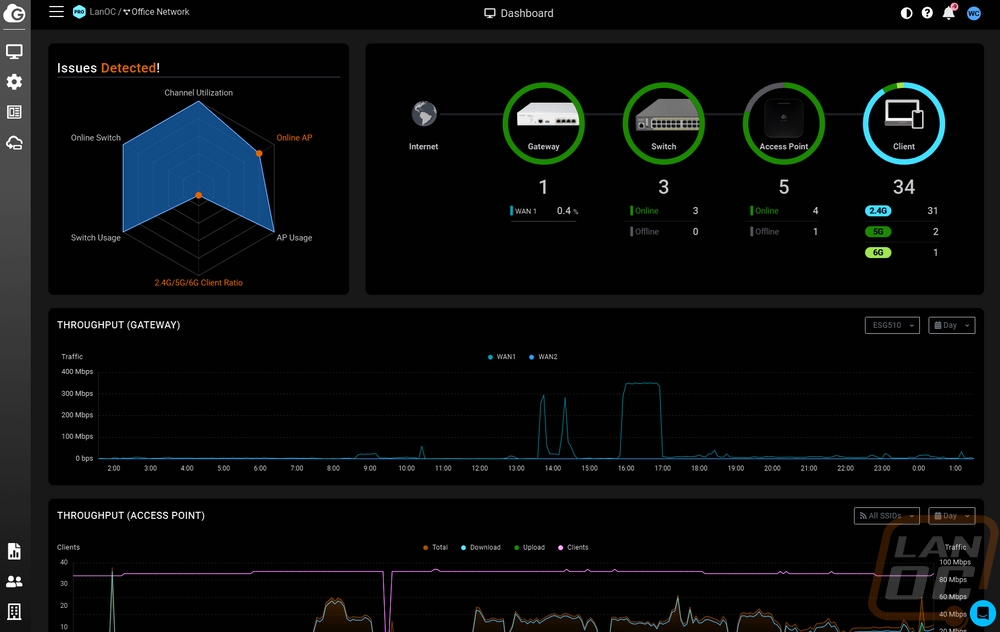Open the help question mark icon
Viewport: 1000px width, 632px height.
point(927,13)
